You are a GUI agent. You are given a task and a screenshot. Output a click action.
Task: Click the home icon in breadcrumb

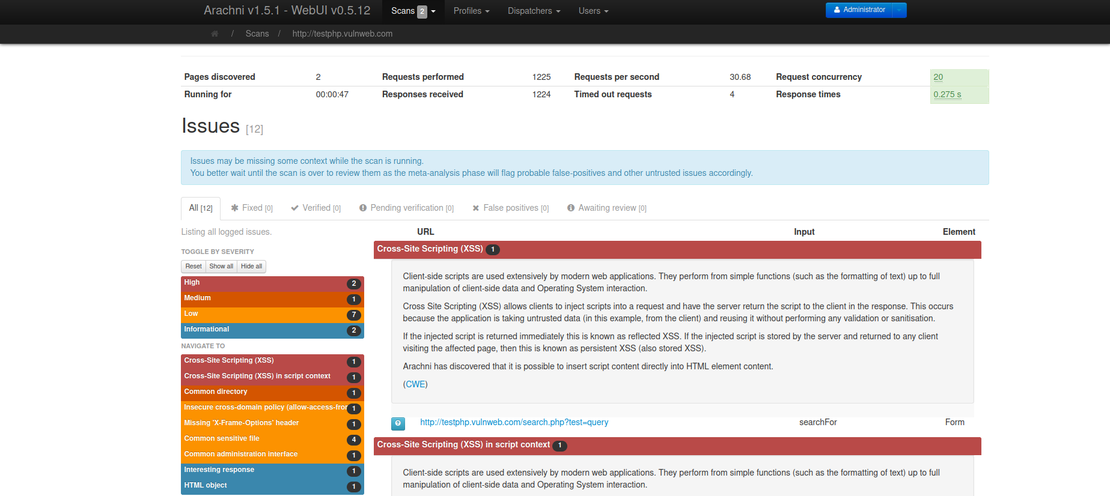(214, 33)
